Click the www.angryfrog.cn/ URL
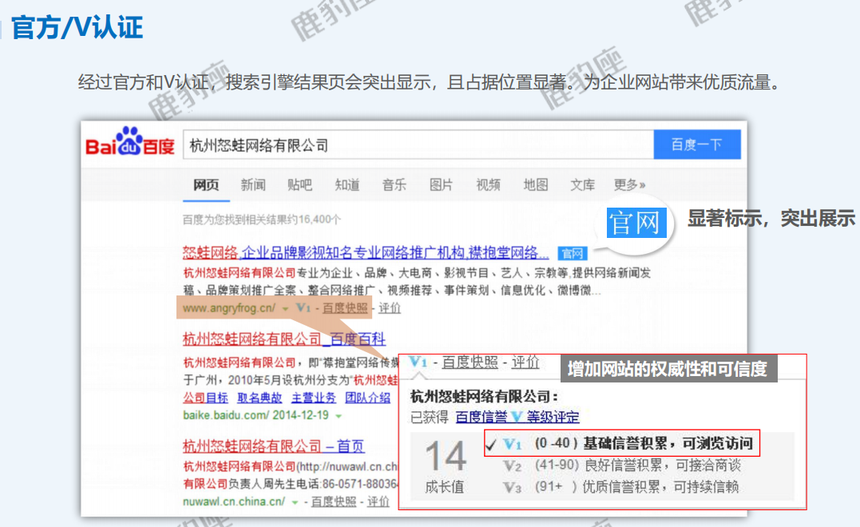This screenshot has width=860, height=527. (x=229, y=308)
